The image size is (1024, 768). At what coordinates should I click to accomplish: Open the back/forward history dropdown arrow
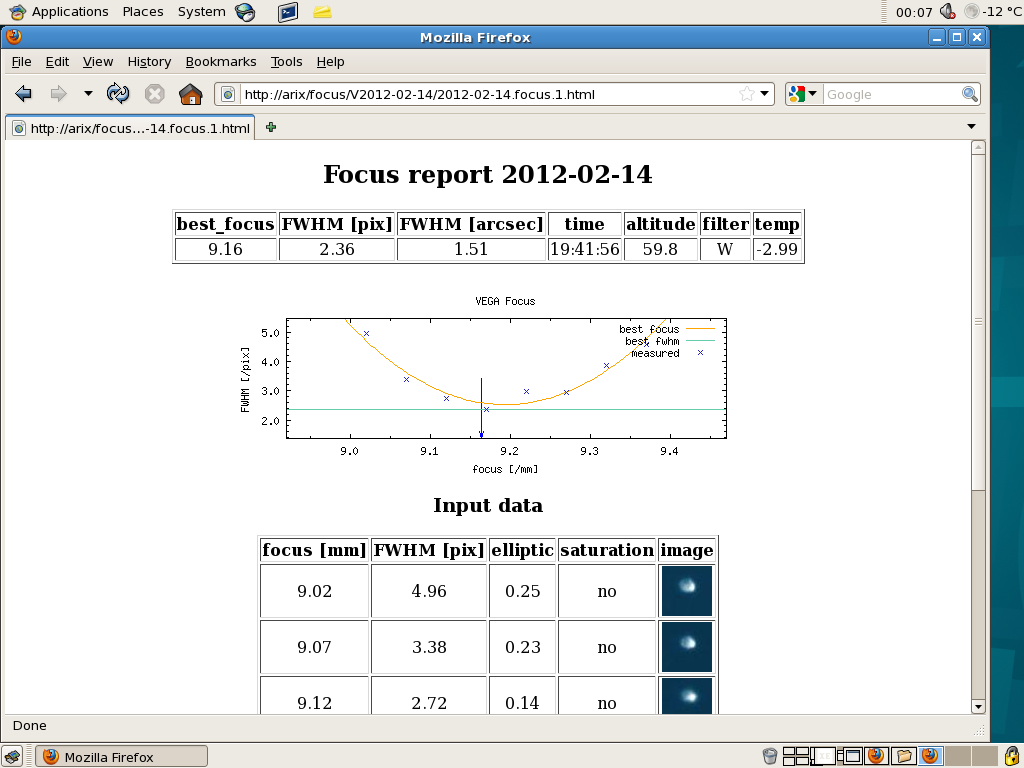click(88, 94)
